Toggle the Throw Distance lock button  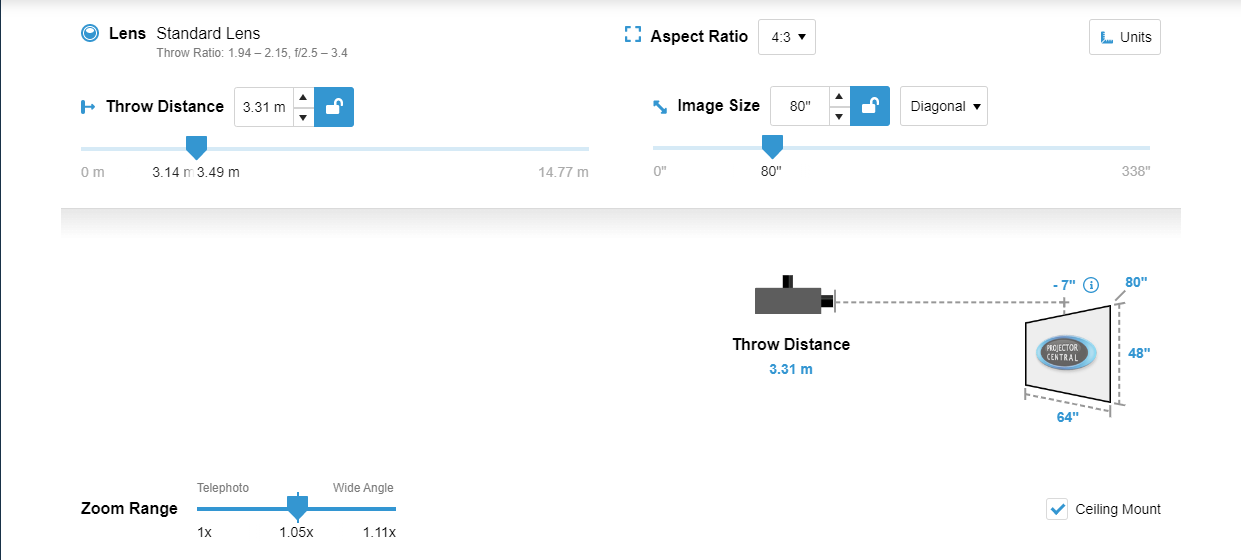(x=334, y=107)
